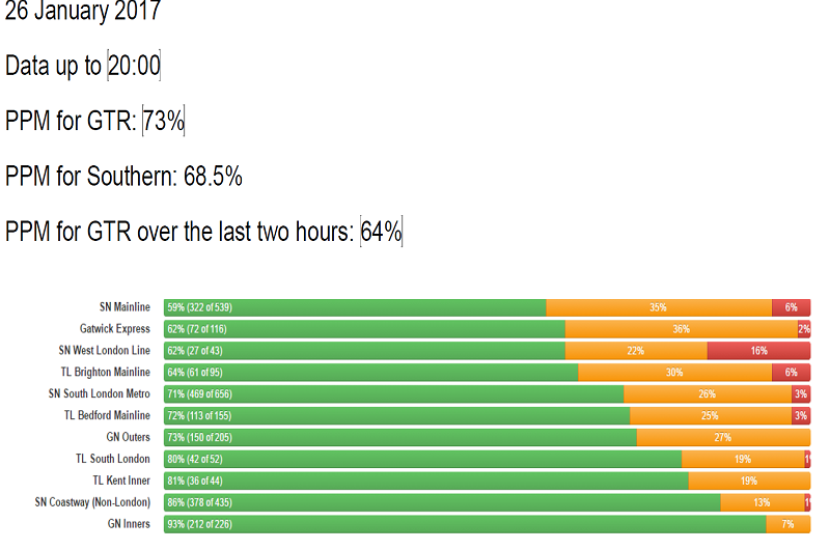Select the TL Brighton Mainline orange 30% segment
The image size is (830, 540).
(674, 372)
